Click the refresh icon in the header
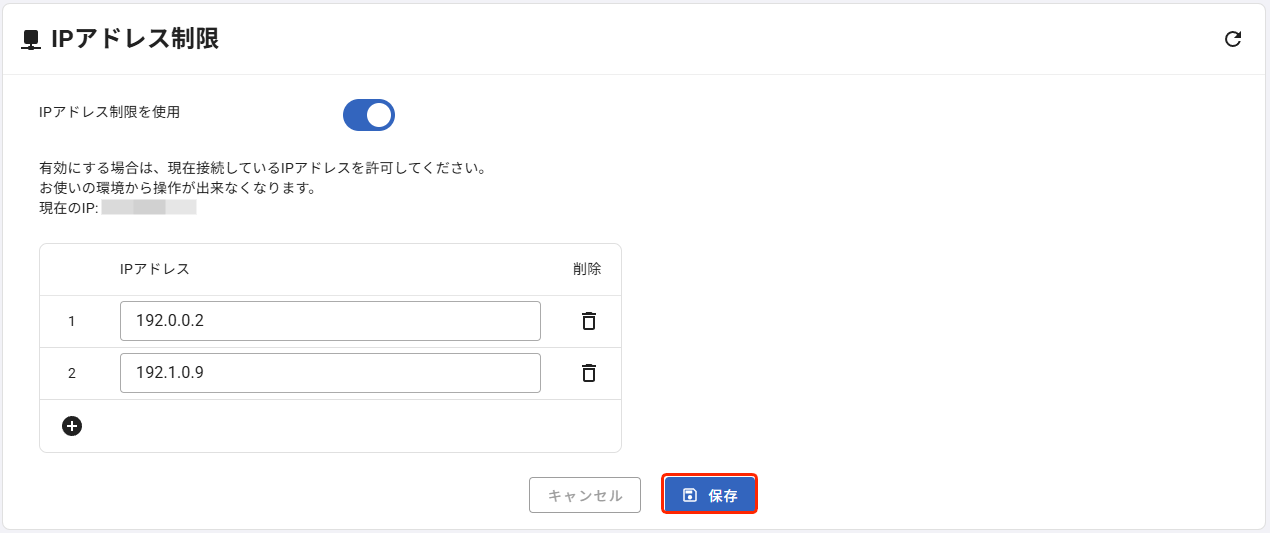1270x533 pixels. pos(1233,39)
